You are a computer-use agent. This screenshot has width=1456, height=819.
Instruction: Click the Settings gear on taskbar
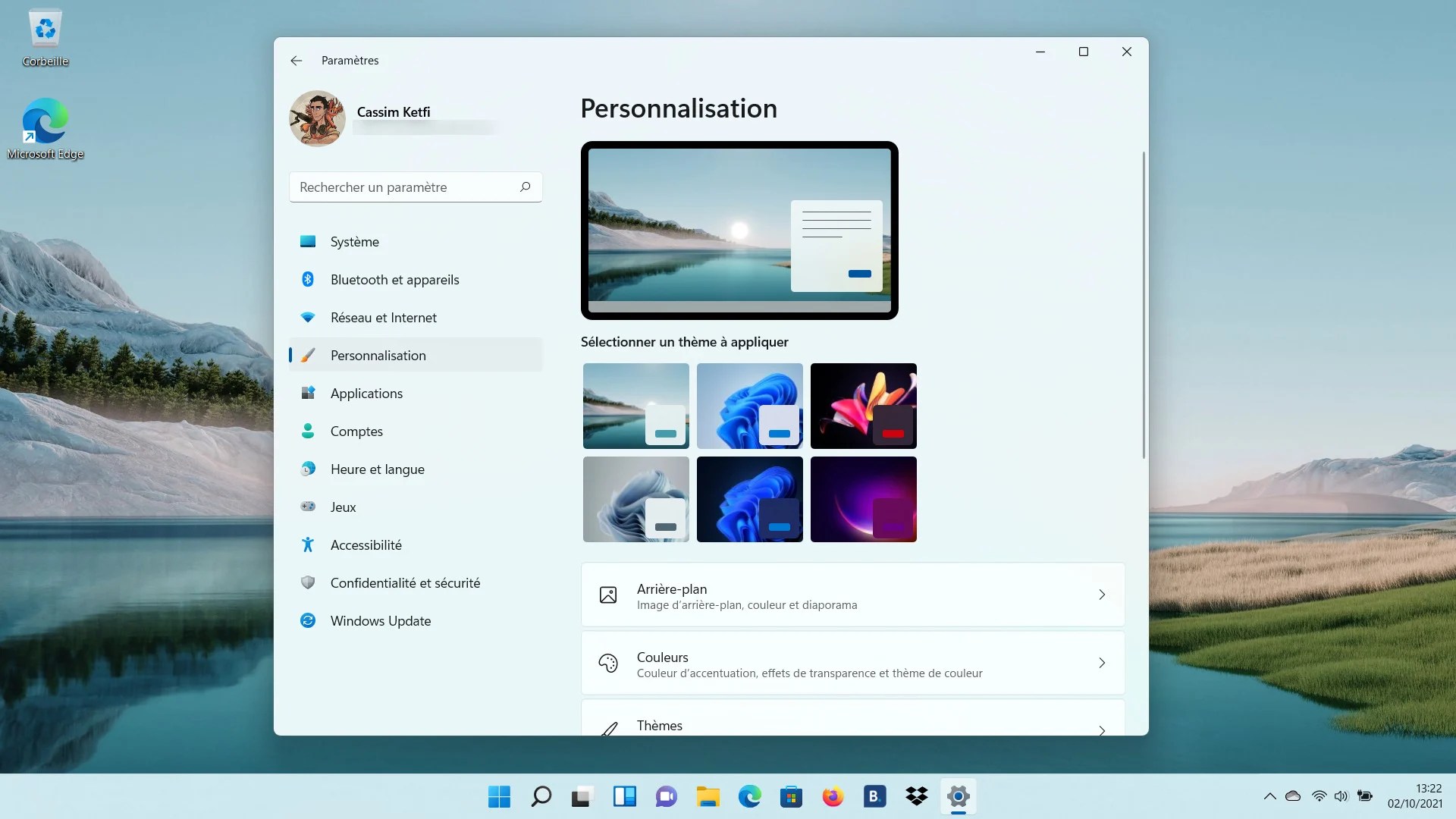959,796
